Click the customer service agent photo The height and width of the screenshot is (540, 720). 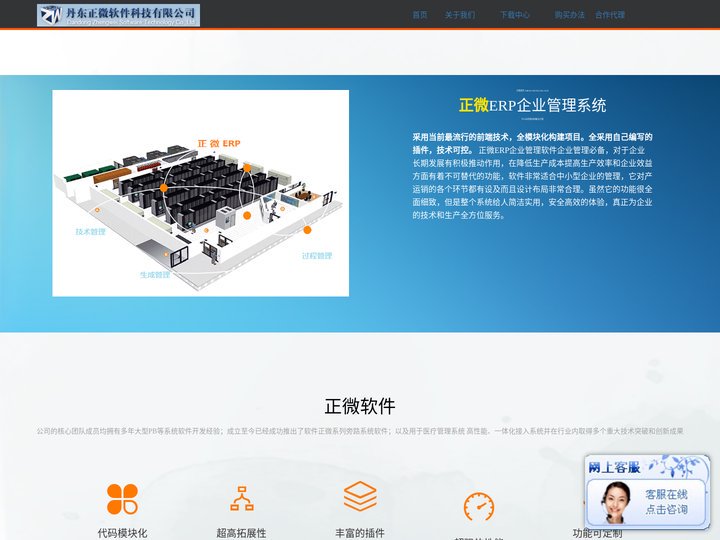[616, 502]
